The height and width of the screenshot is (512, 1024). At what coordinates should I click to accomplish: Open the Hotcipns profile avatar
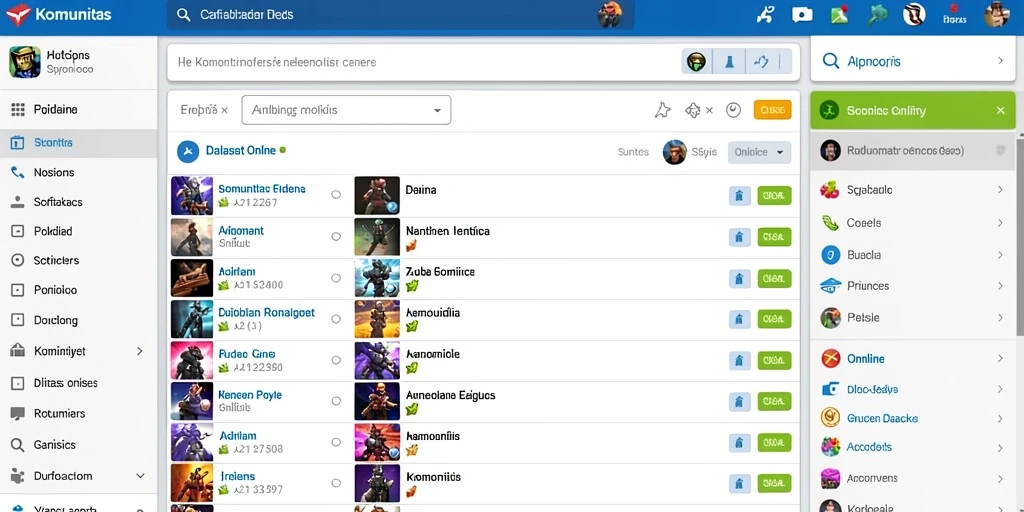[x=25, y=62]
